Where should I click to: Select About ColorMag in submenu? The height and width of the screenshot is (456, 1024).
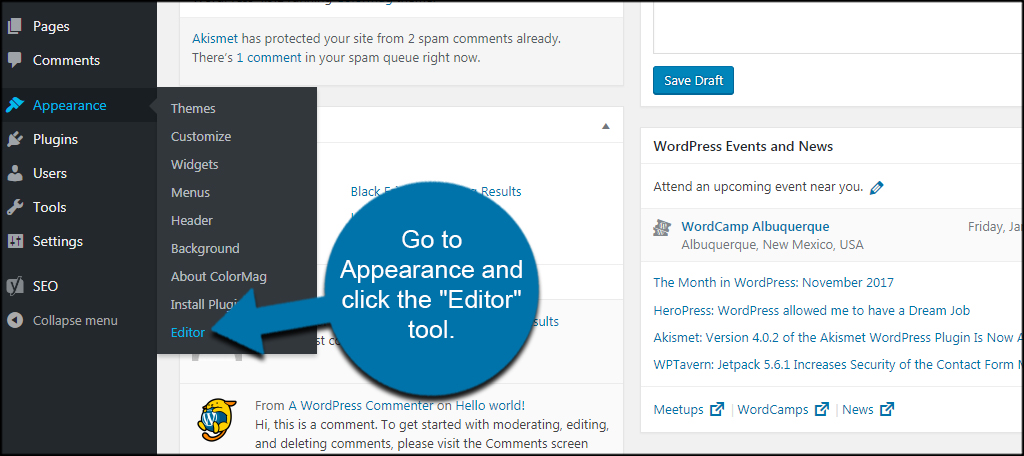click(219, 276)
